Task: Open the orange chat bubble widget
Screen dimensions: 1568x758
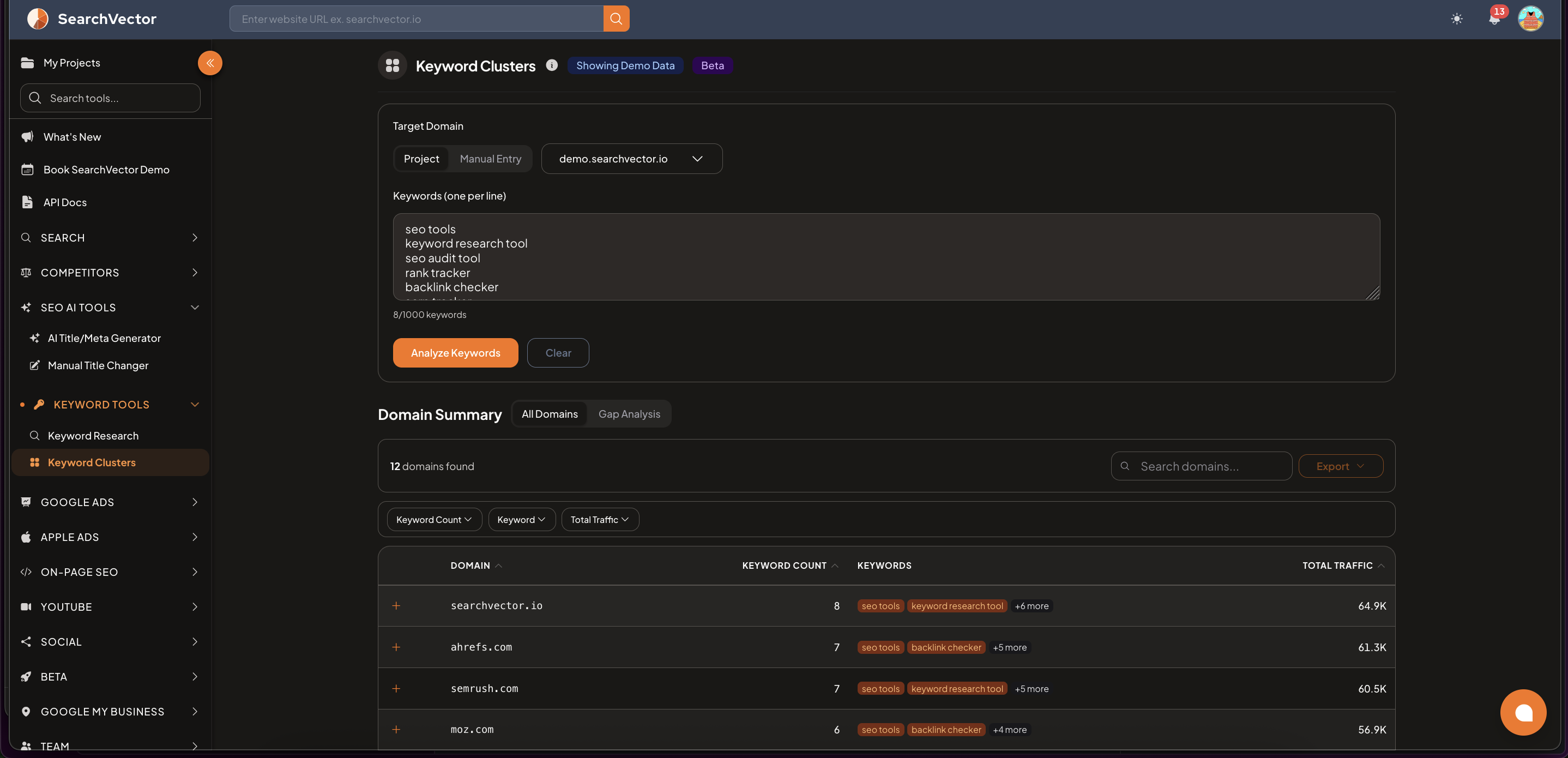Action: pyautogui.click(x=1523, y=712)
